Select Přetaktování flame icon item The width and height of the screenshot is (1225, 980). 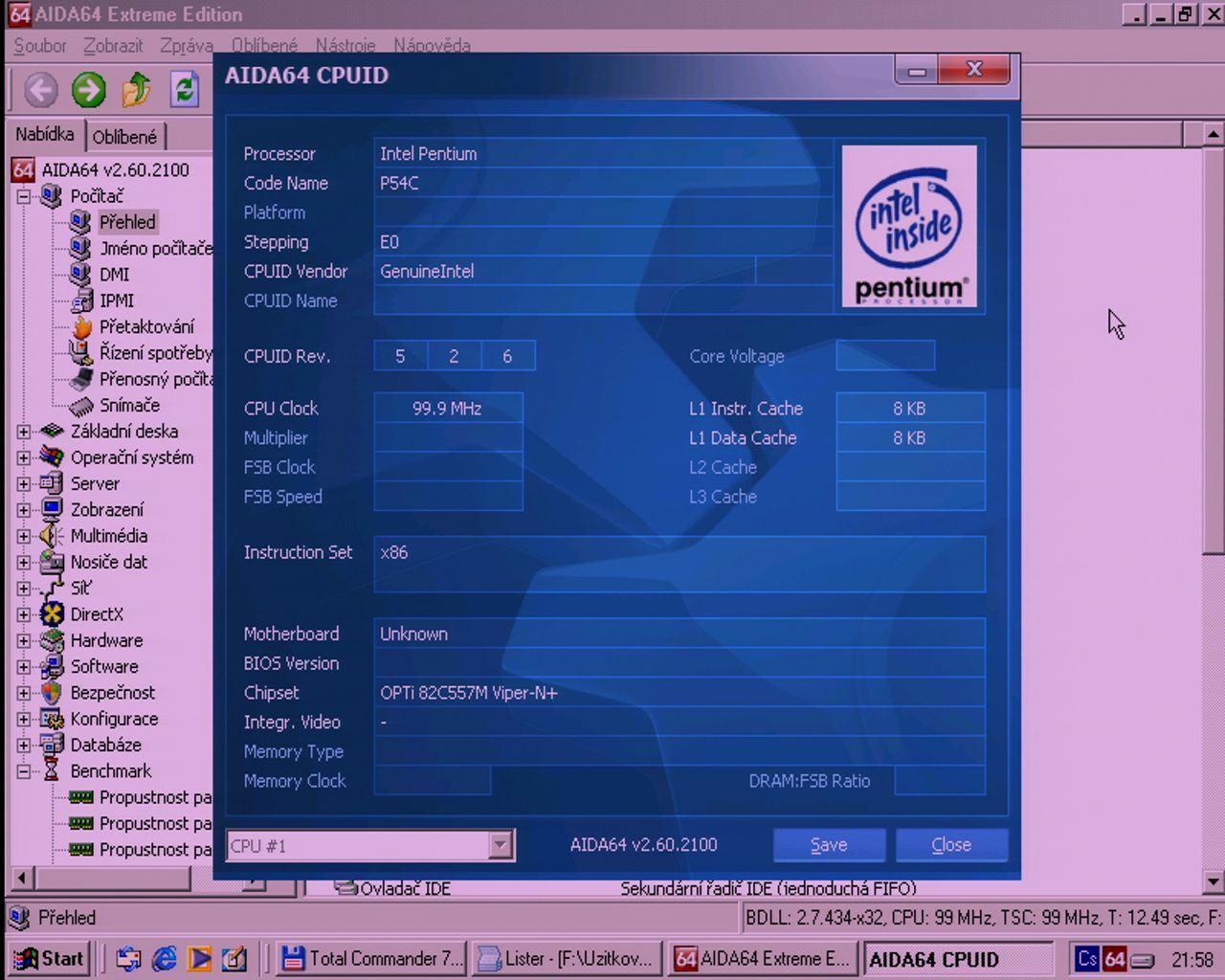(x=81, y=327)
